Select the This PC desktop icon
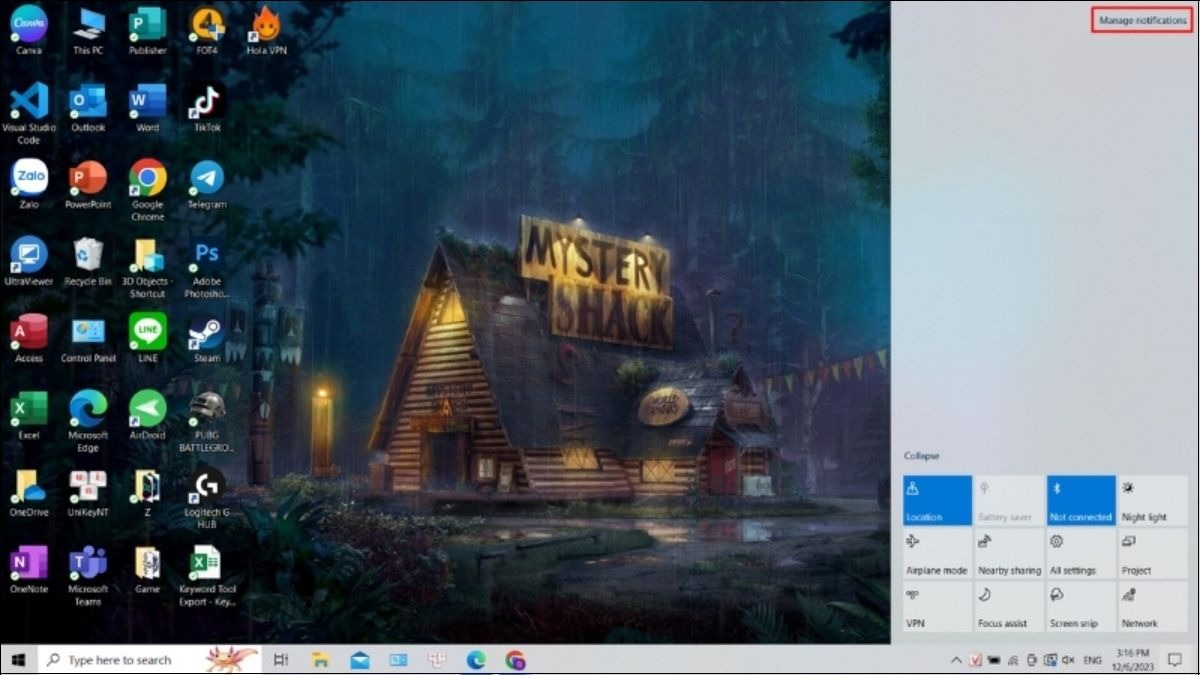Screen dimensions: 1200x675 pos(88,29)
